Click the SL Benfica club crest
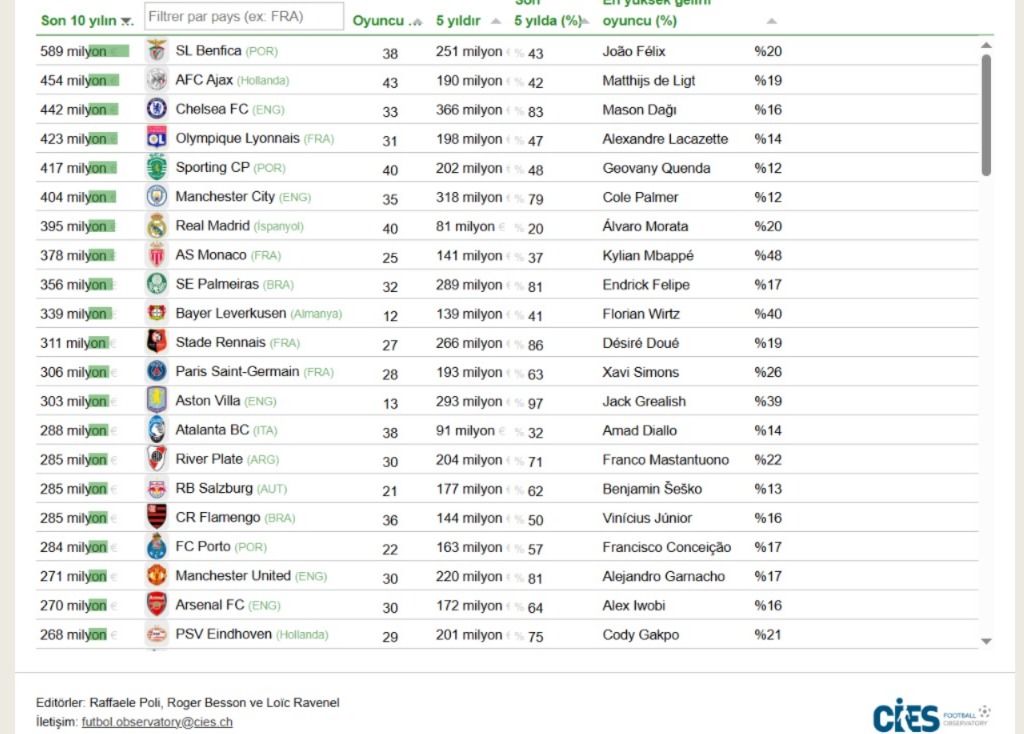This screenshot has height=734, width=1024. pyautogui.click(x=157, y=51)
